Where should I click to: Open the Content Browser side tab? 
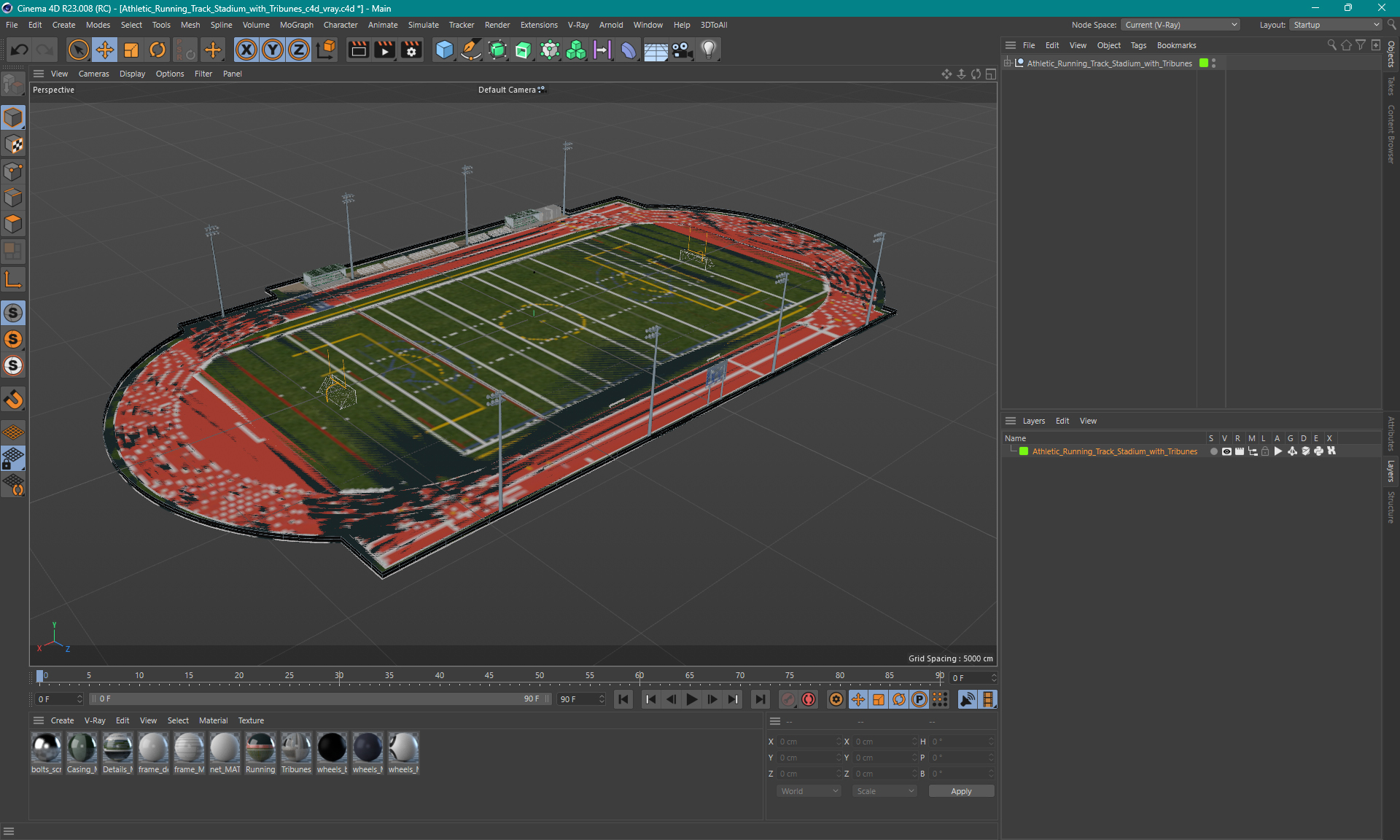pos(1391,134)
